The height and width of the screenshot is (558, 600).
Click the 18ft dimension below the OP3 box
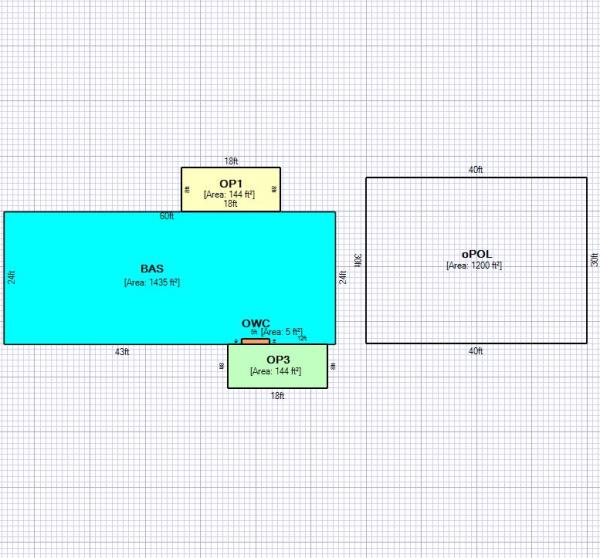[278, 395]
